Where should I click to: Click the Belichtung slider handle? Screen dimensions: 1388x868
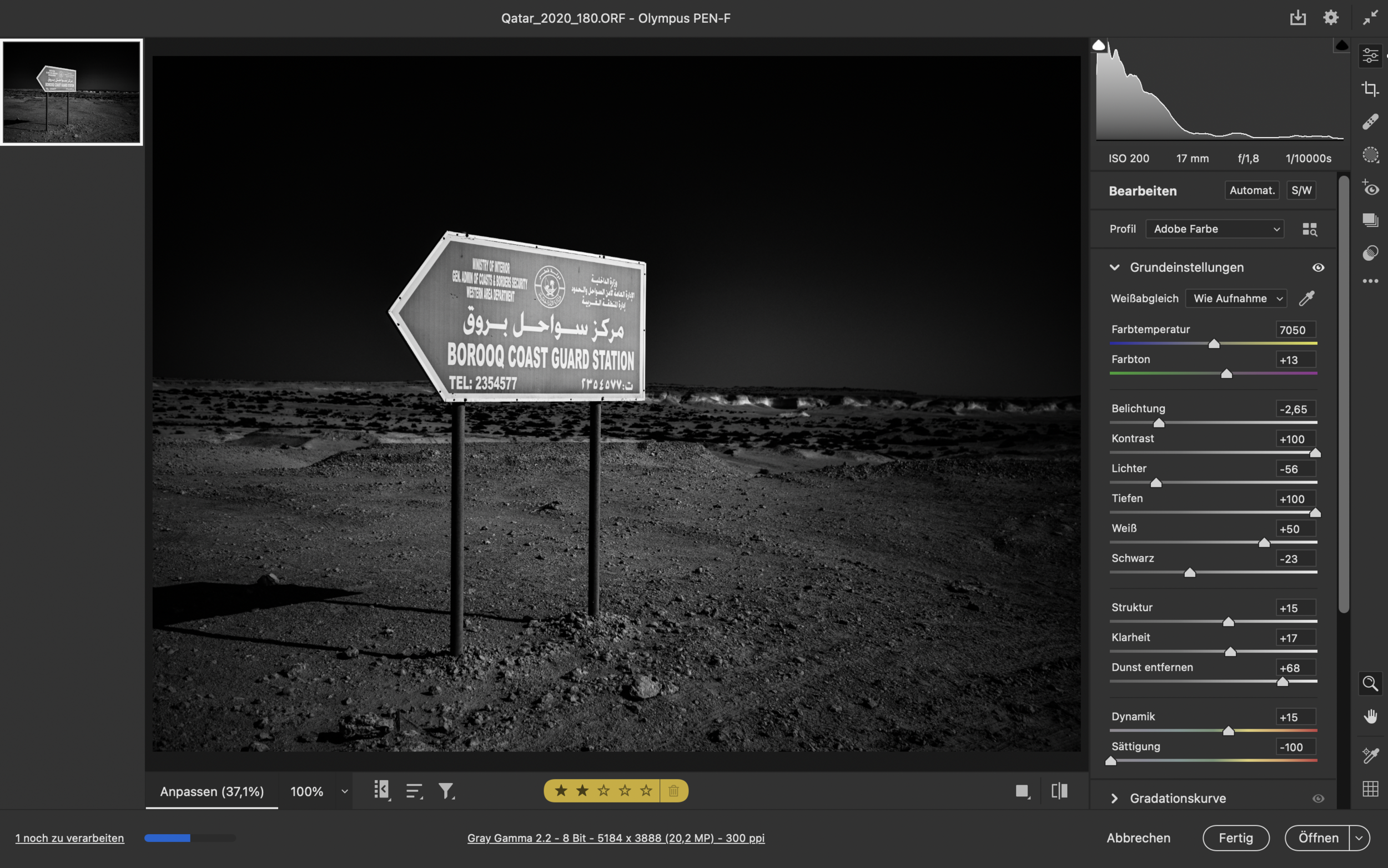[1159, 423]
